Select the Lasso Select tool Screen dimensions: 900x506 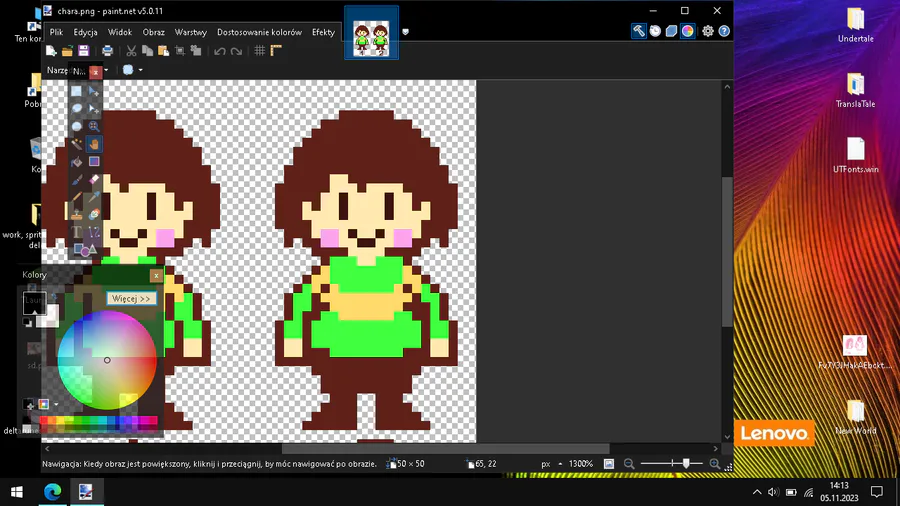76,108
